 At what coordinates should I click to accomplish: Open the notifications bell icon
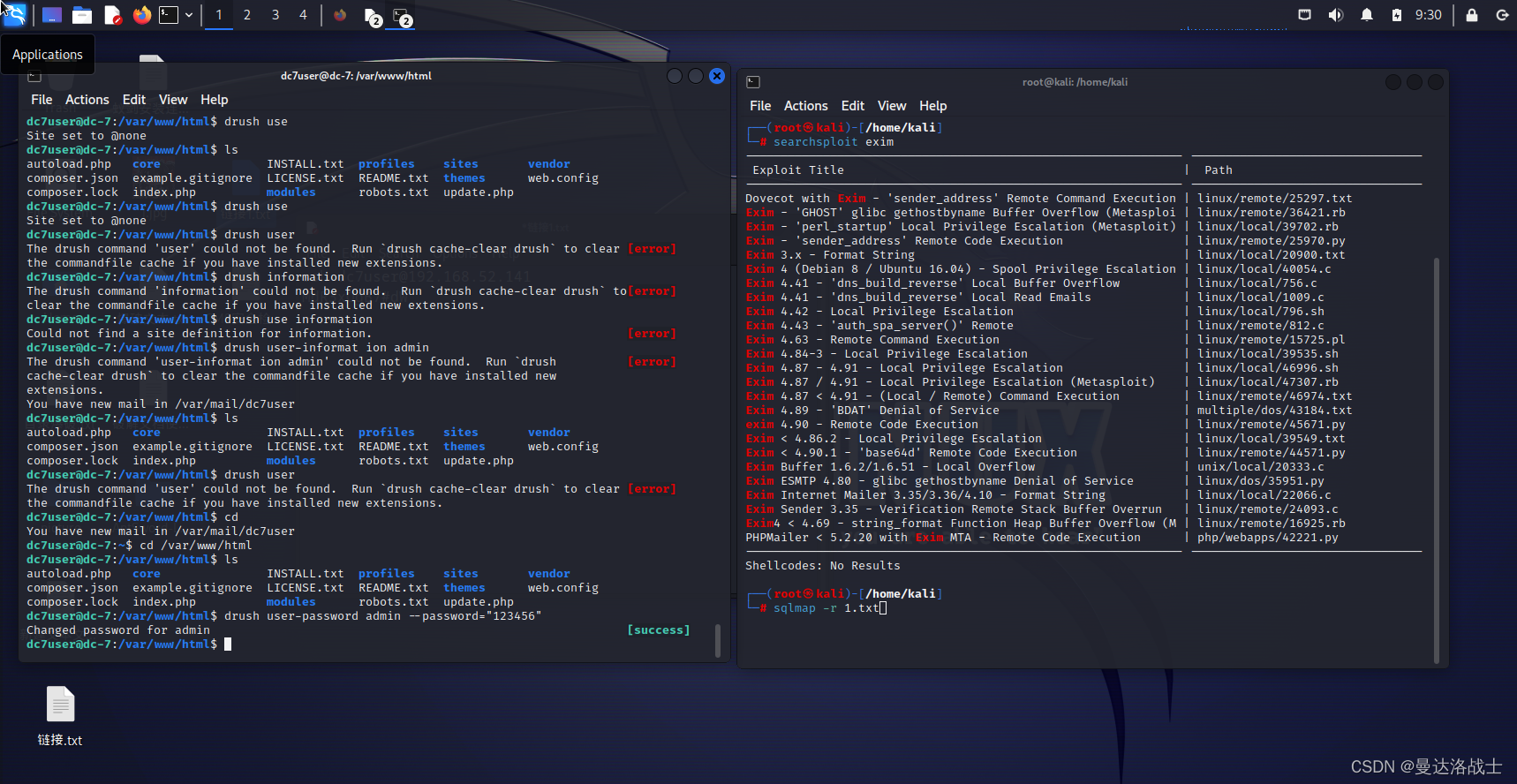pyautogui.click(x=1367, y=15)
